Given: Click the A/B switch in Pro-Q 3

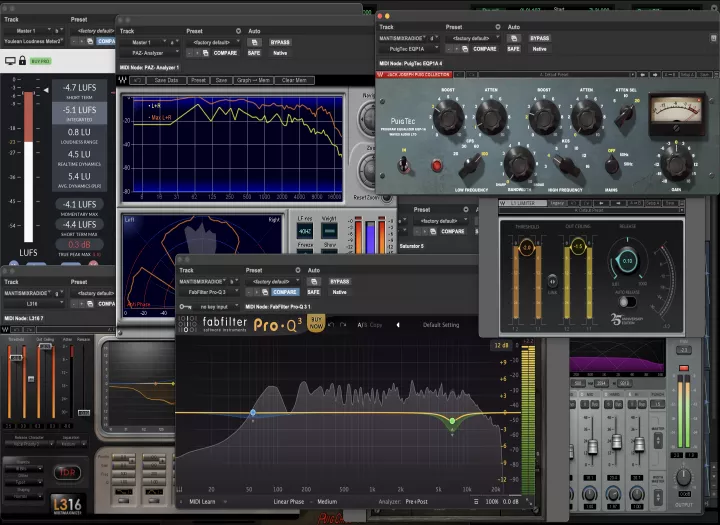Looking at the screenshot, I should [x=362, y=325].
